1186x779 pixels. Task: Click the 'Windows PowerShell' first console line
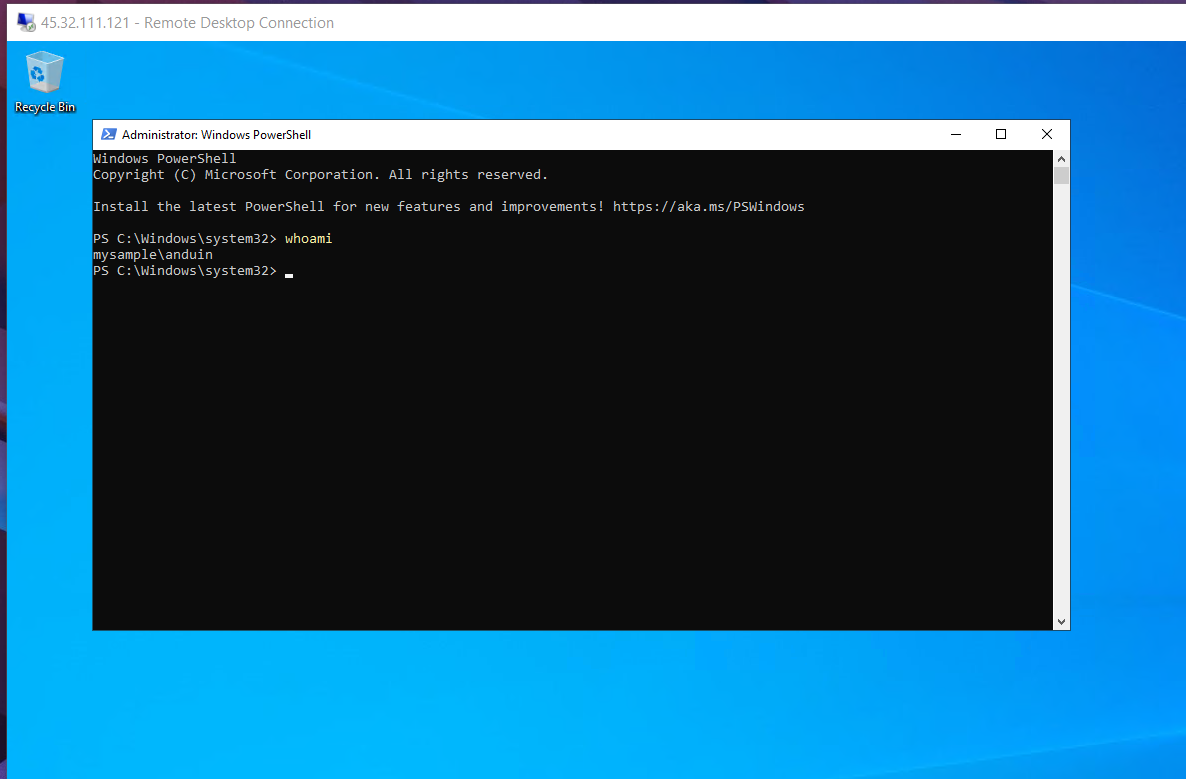click(165, 159)
